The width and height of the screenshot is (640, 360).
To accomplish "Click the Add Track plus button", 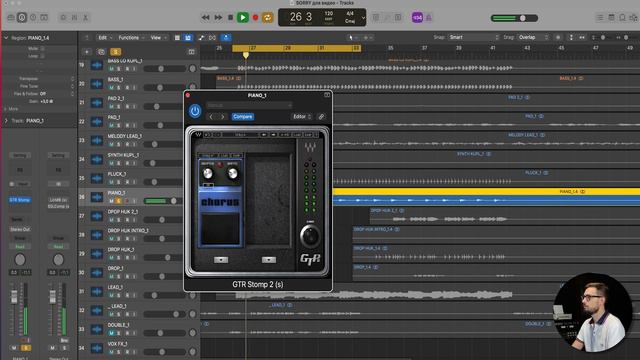I will pos(87,52).
